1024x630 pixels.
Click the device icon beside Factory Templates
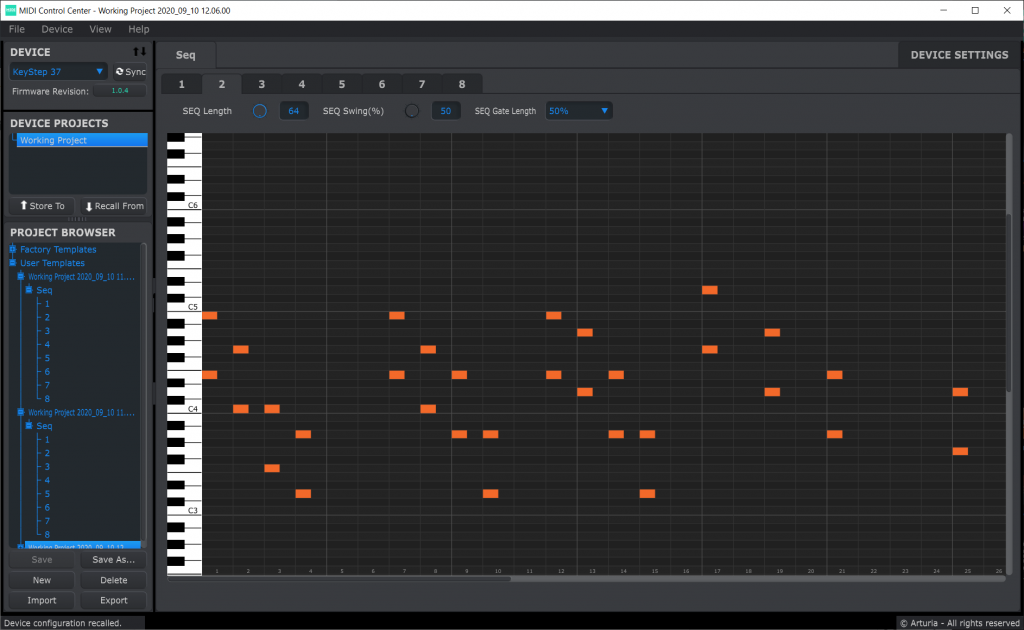click(13, 249)
